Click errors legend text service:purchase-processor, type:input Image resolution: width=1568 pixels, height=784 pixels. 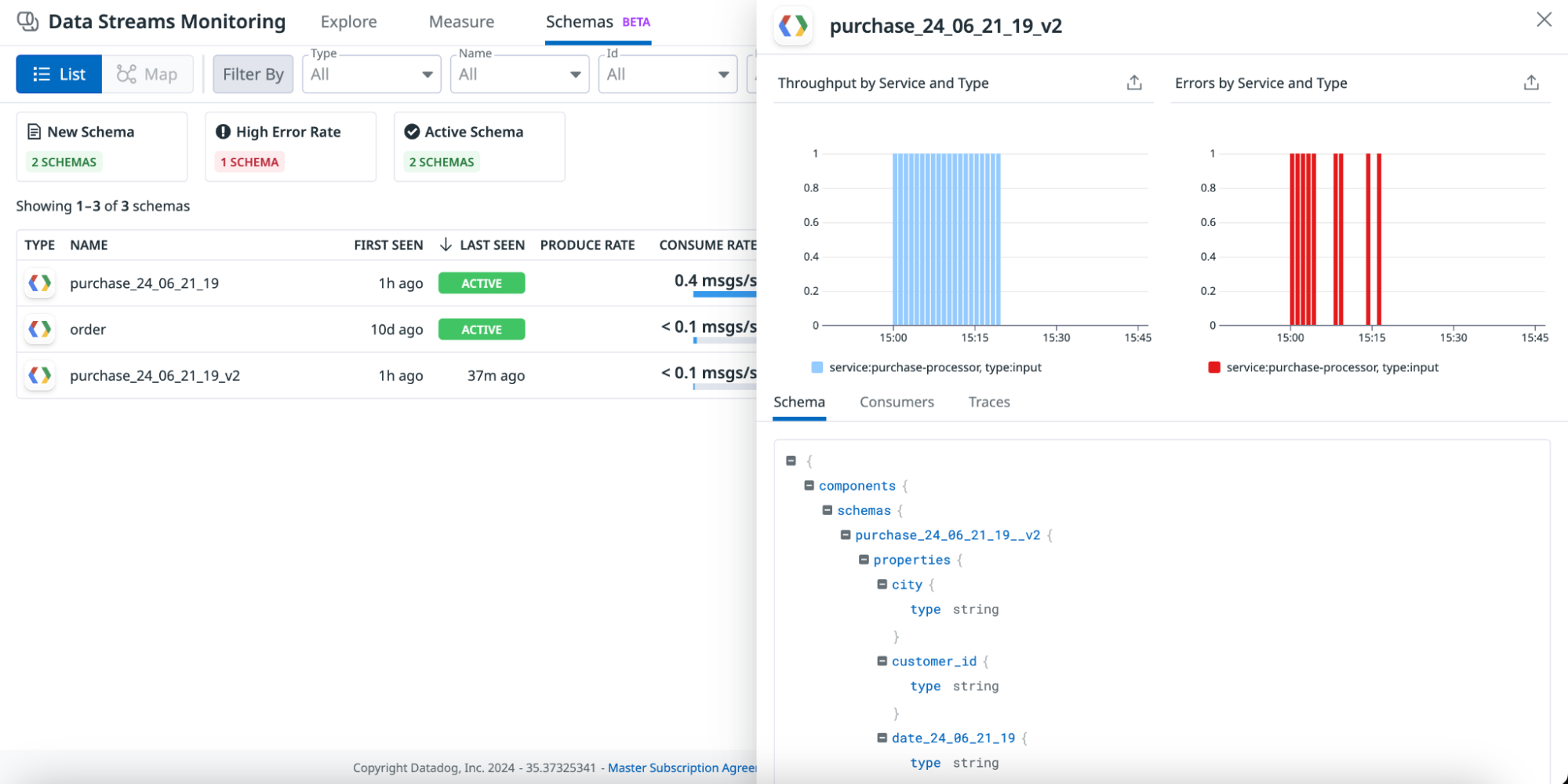click(x=1332, y=367)
